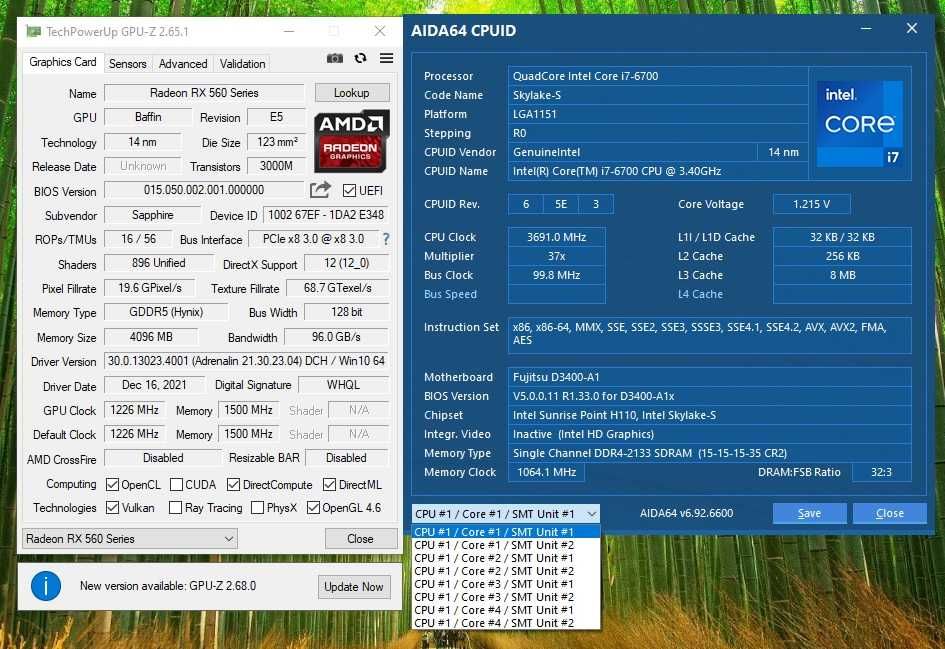
Task: Click the Chipset Intel Sunrise Point H110 value
Action: [x=709, y=415]
